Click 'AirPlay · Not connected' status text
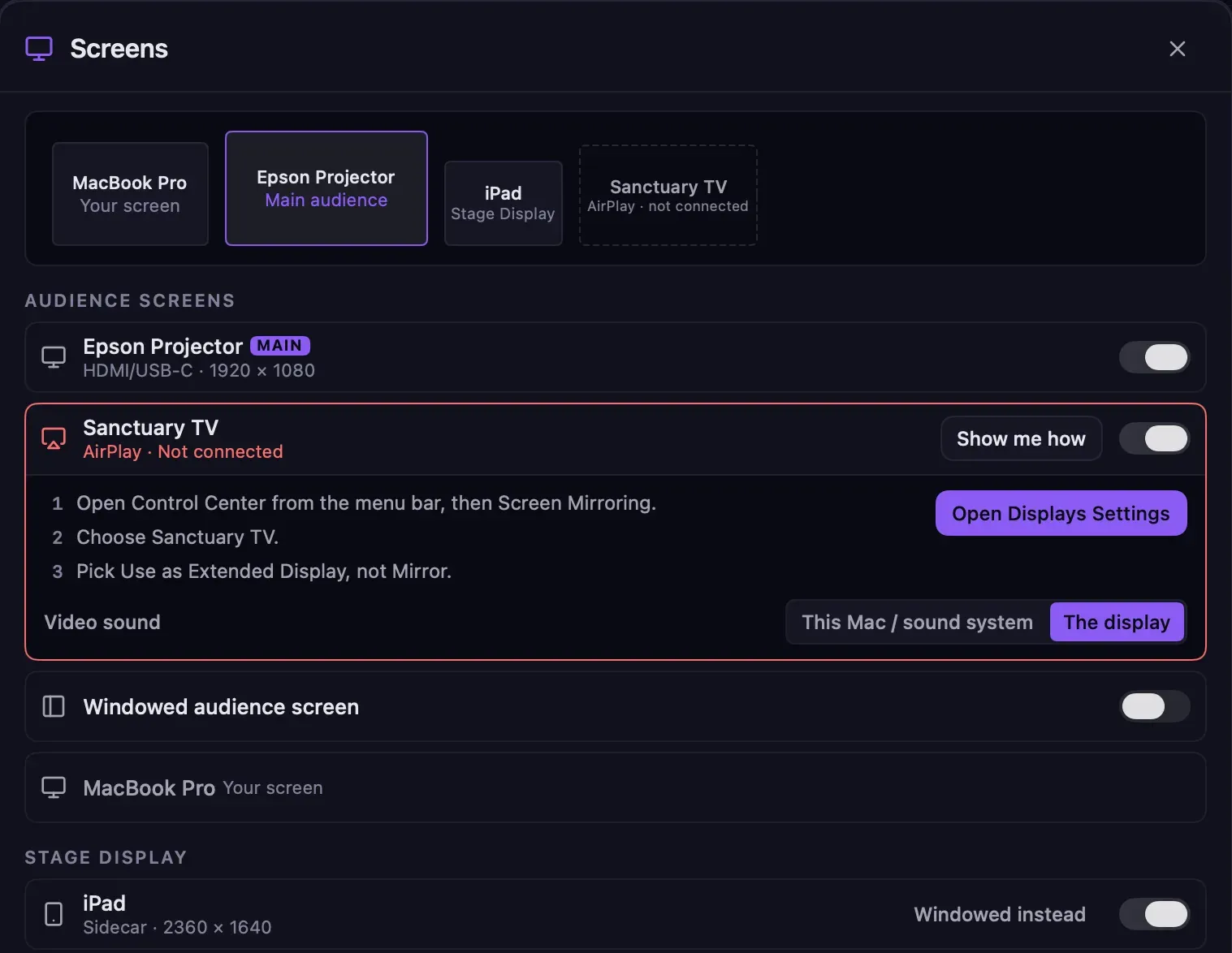Viewport: 1232px width, 953px height. [183, 451]
